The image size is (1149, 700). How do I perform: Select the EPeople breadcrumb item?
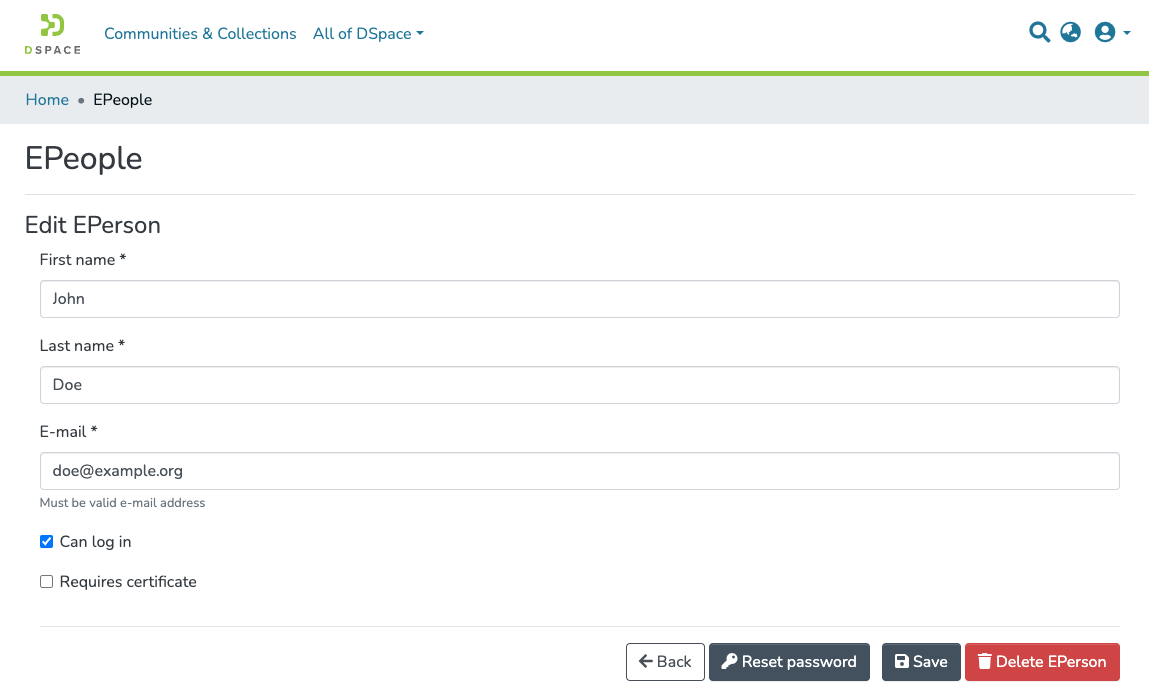[x=122, y=99]
